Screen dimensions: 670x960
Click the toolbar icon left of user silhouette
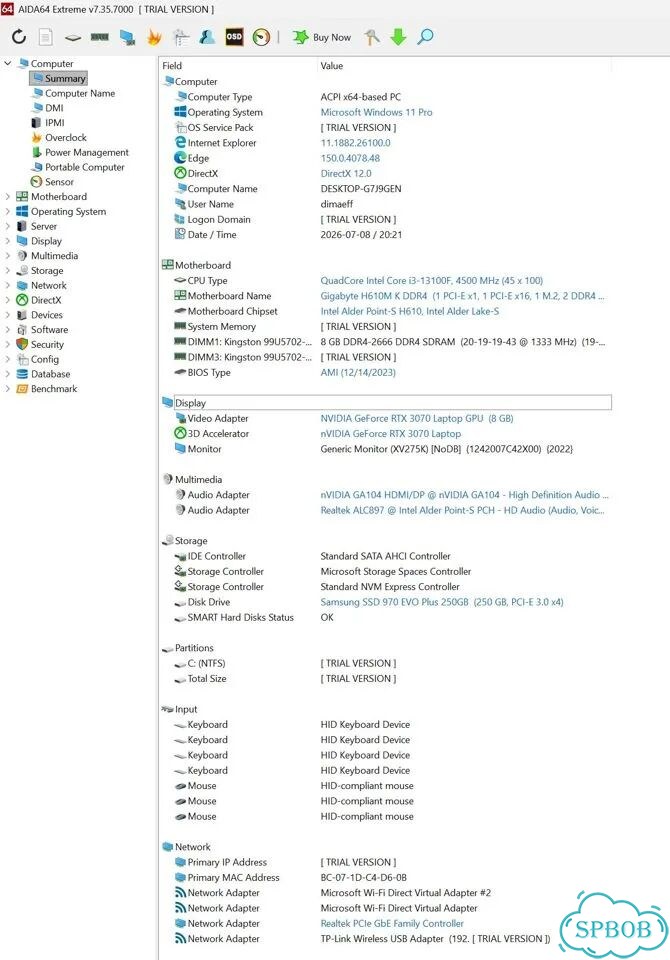[181, 37]
